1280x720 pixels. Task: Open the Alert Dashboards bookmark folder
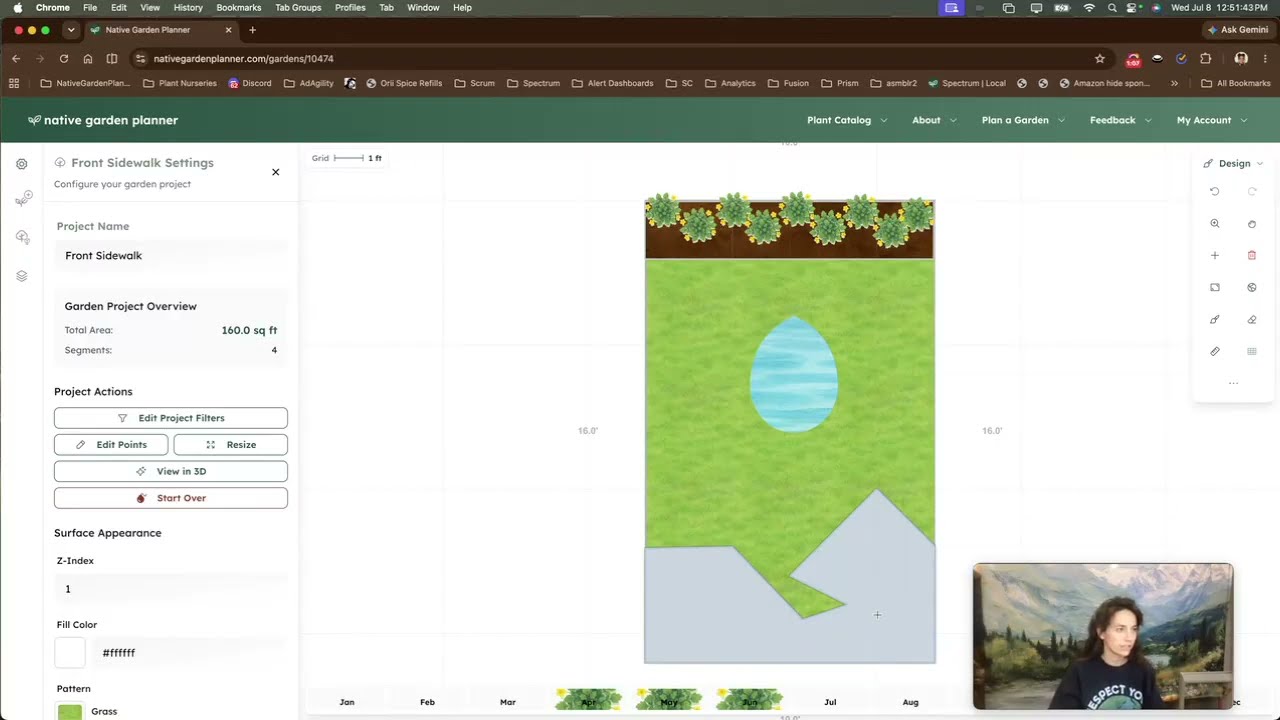point(613,83)
